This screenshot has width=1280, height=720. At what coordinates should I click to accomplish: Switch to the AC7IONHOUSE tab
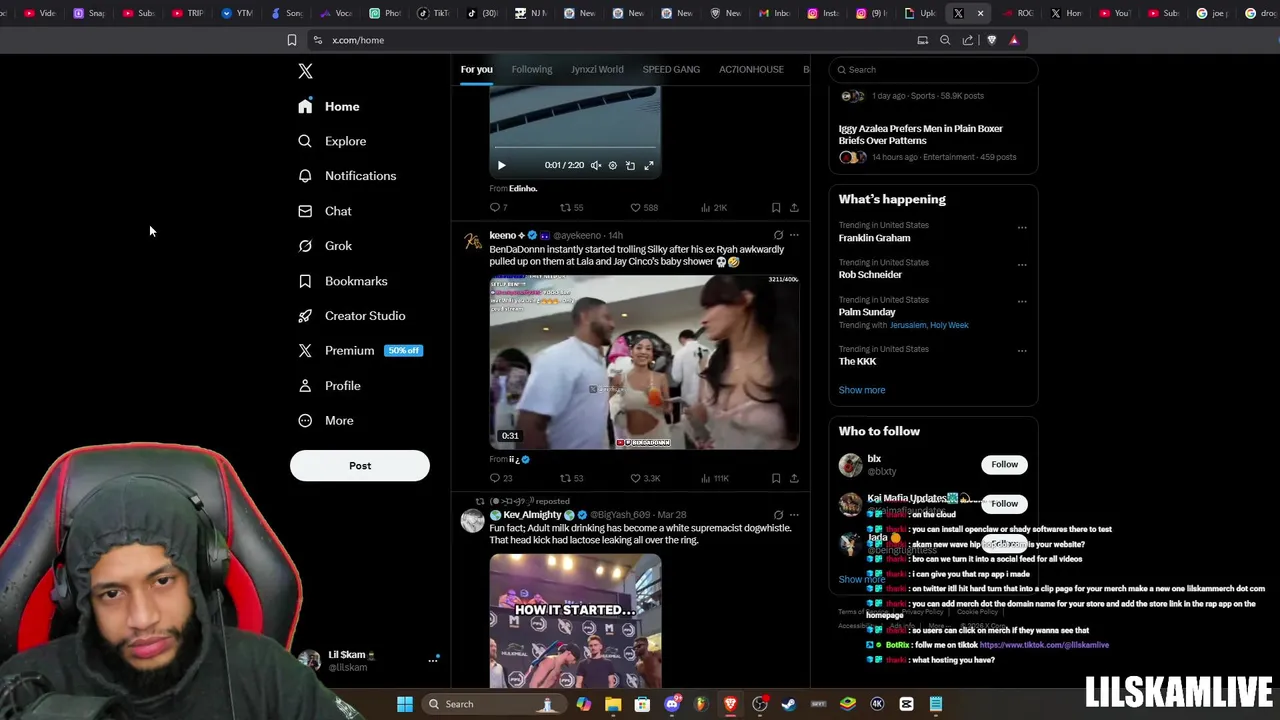pos(751,69)
